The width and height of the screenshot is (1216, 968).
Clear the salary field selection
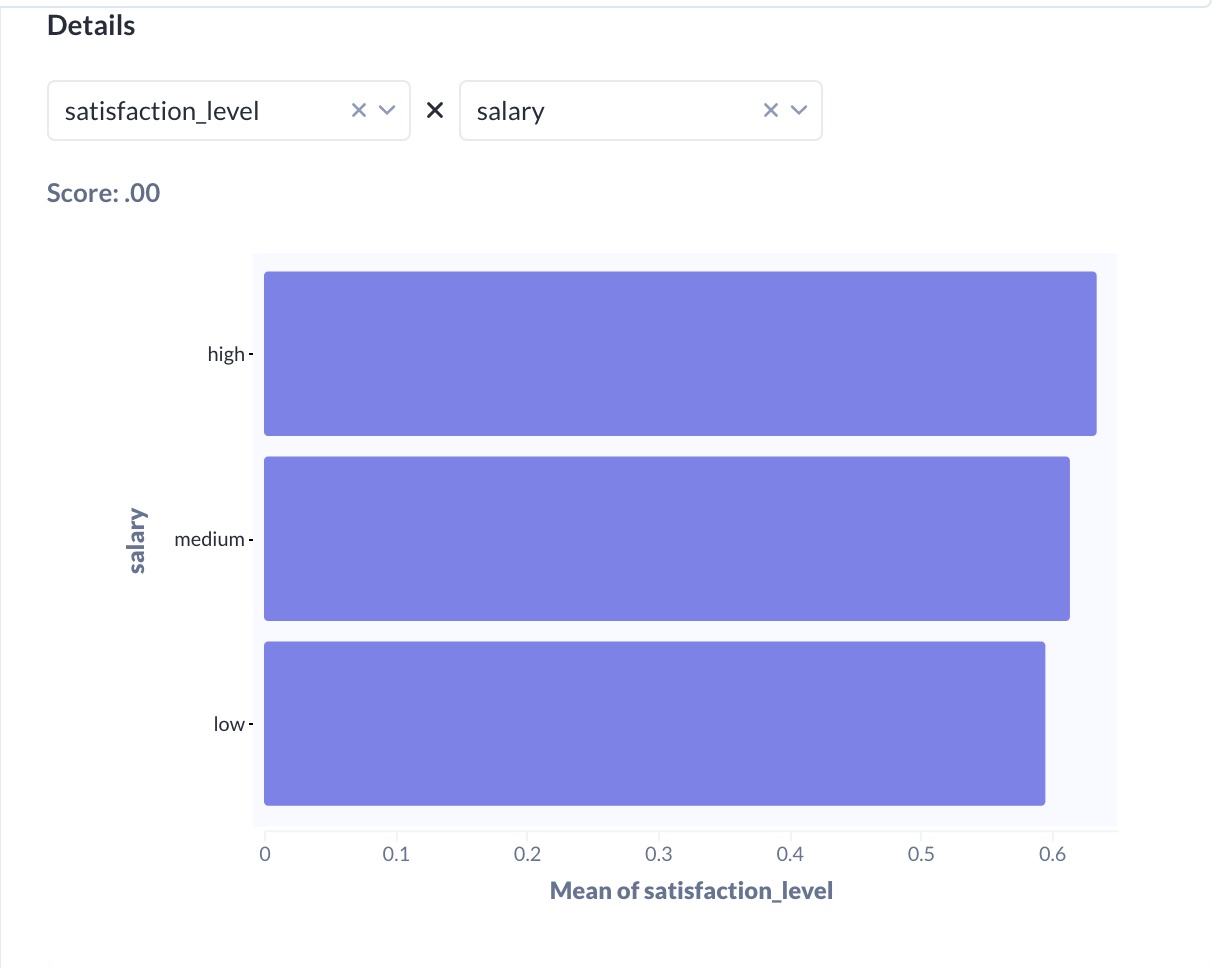[770, 110]
